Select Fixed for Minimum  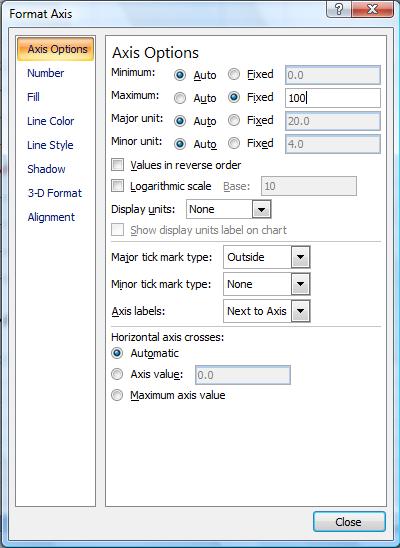(234, 74)
